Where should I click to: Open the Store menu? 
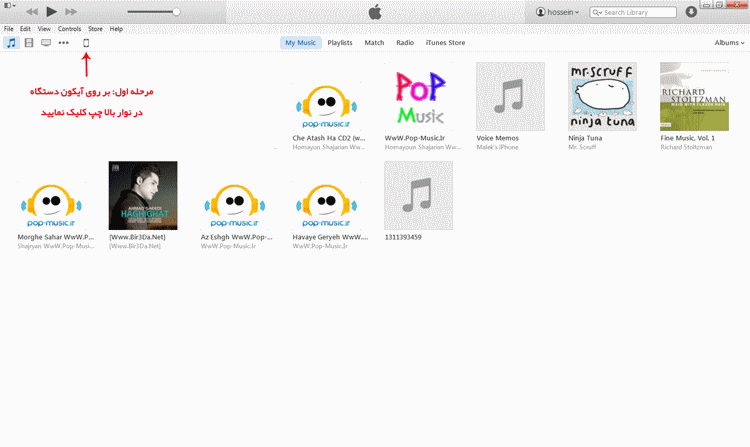[x=95, y=29]
